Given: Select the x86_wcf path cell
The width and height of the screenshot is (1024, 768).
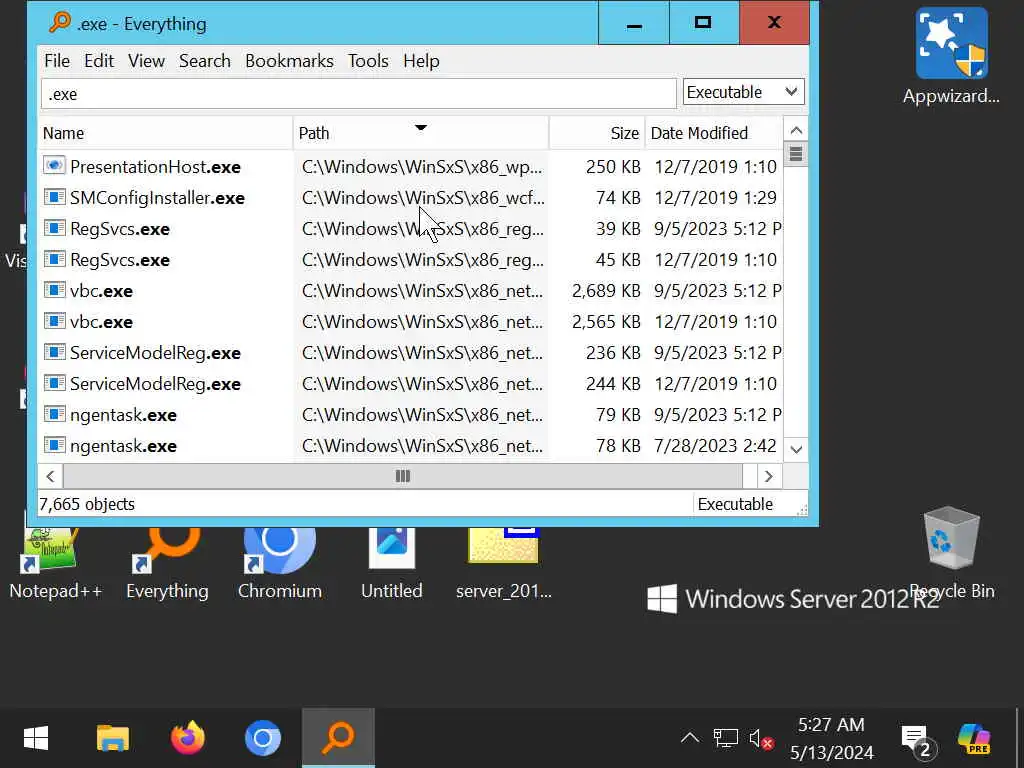Looking at the screenshot, I should [423, 198].
